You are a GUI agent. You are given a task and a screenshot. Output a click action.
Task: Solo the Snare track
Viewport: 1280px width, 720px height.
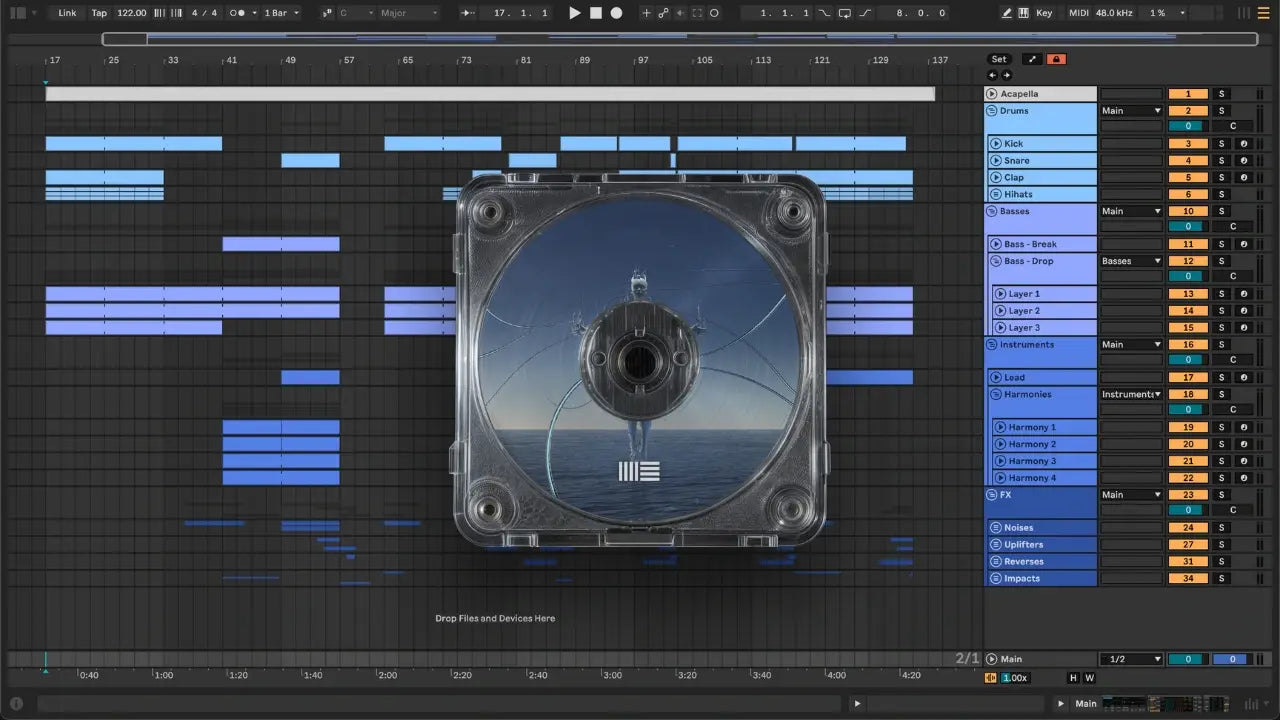click(x=1221, y=161)
